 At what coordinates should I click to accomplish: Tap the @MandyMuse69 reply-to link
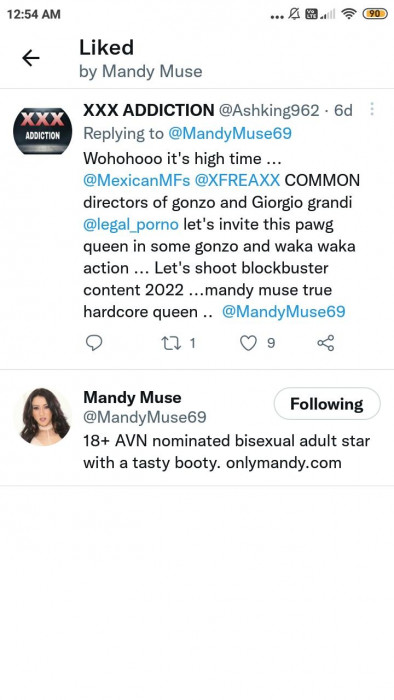pos(230,133)
